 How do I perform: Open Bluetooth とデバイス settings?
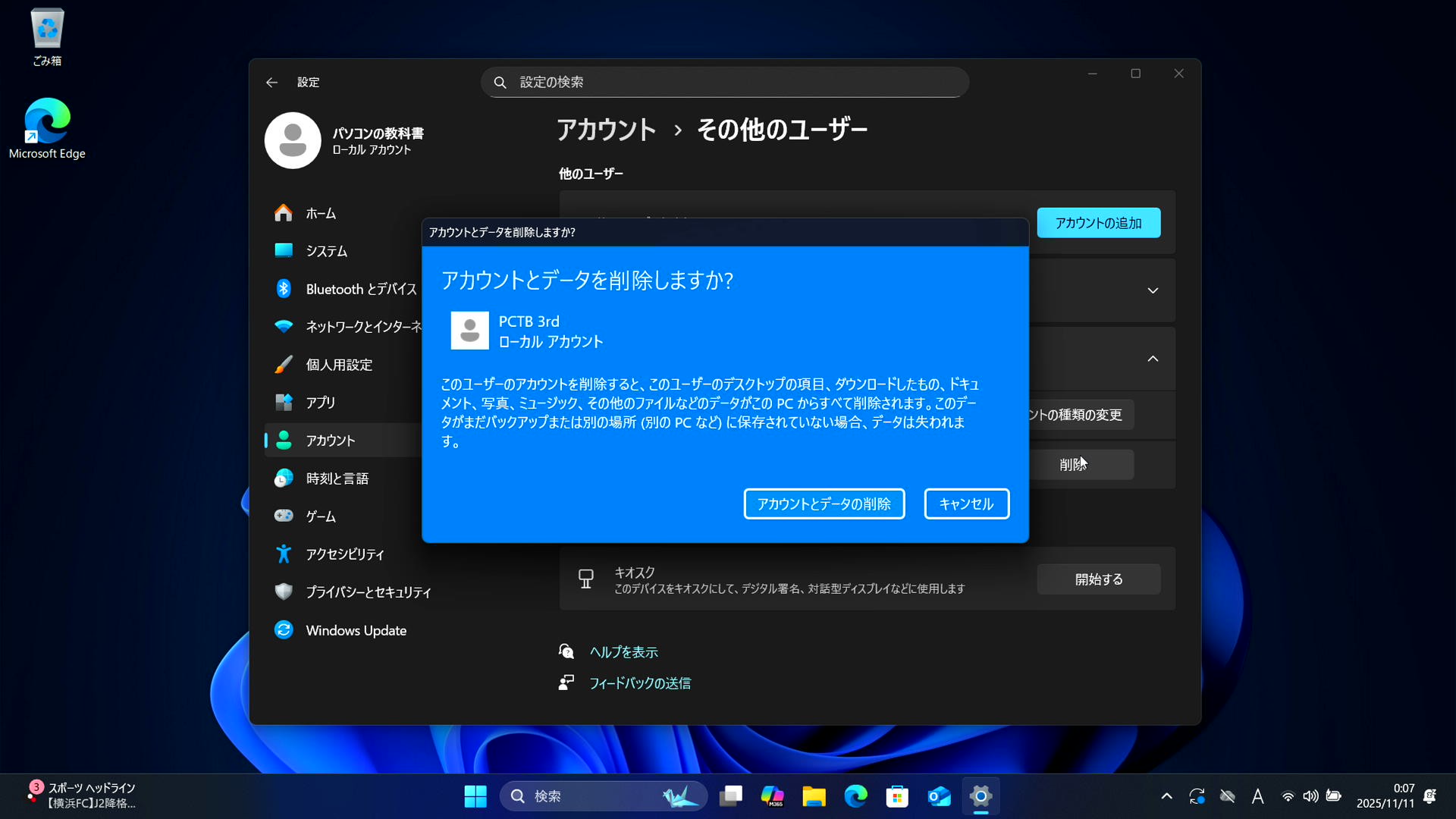(x=360, y=289)
